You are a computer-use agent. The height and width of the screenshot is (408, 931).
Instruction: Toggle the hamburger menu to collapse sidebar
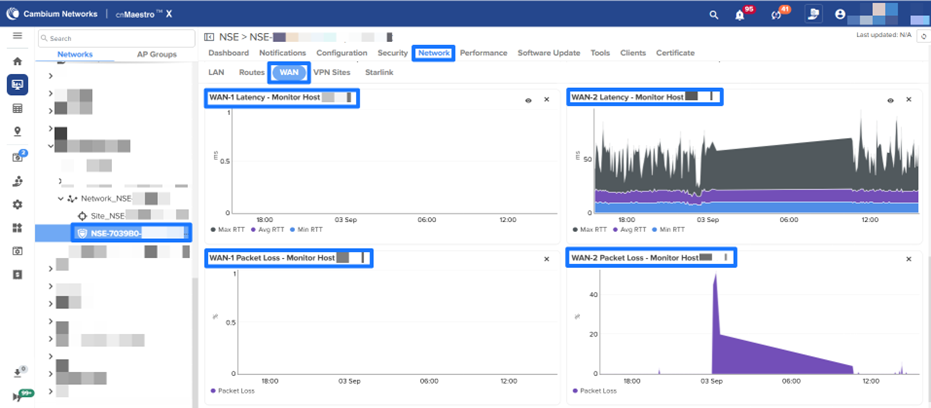17,36
